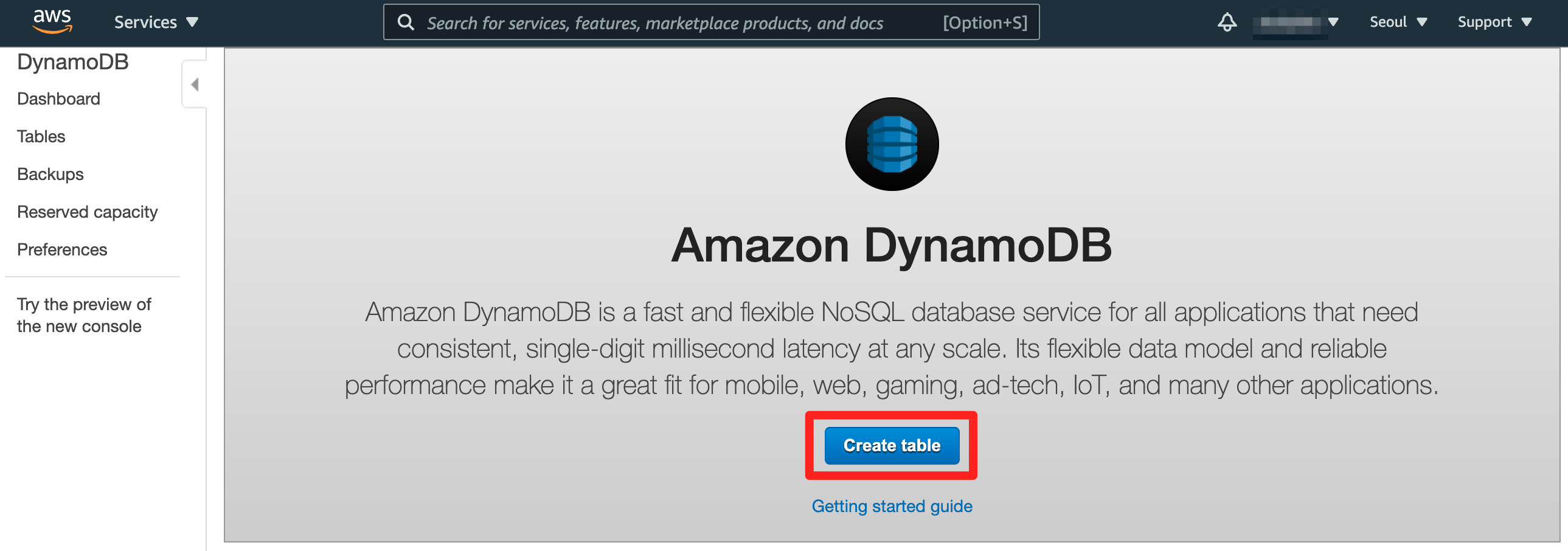This screenshot has height=551, width=1568.
Task: Open the Seoul region selector
Action: click(x=1398, y=23)
